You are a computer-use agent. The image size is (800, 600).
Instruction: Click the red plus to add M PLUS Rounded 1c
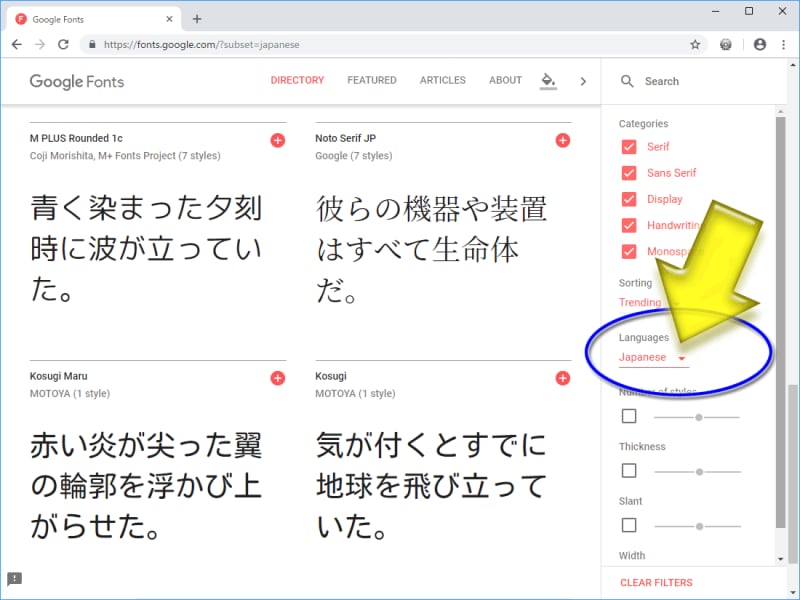278,141
